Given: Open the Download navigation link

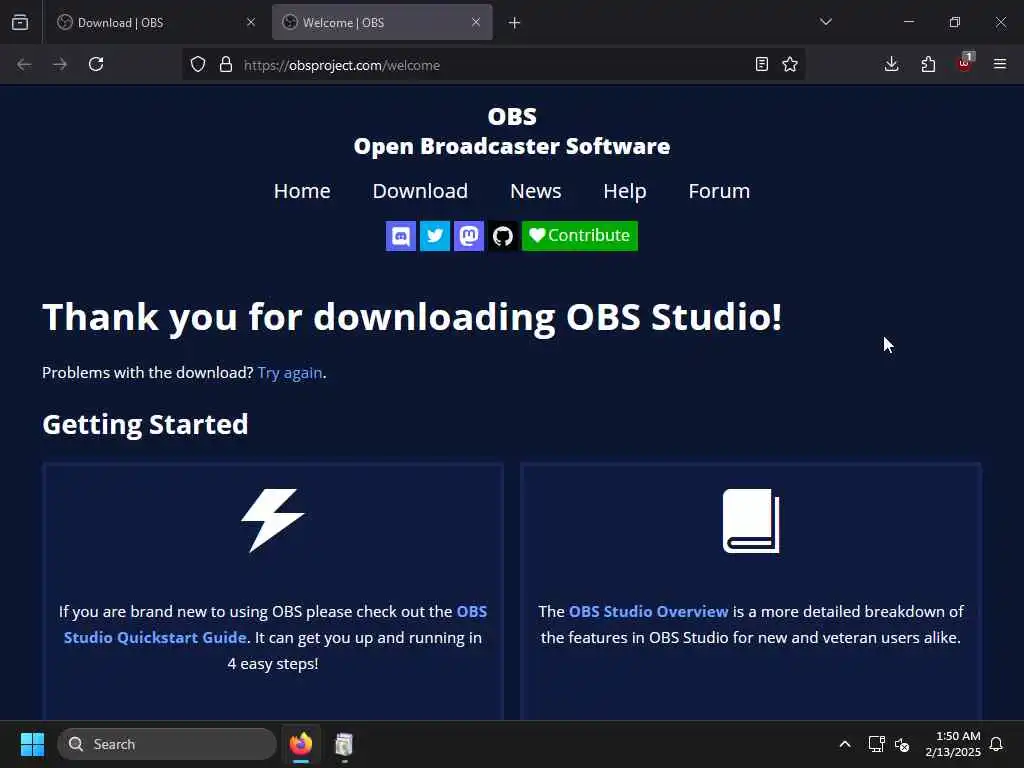Looking at the screenshot, I should pyautogui.click(x=420, y=191).
